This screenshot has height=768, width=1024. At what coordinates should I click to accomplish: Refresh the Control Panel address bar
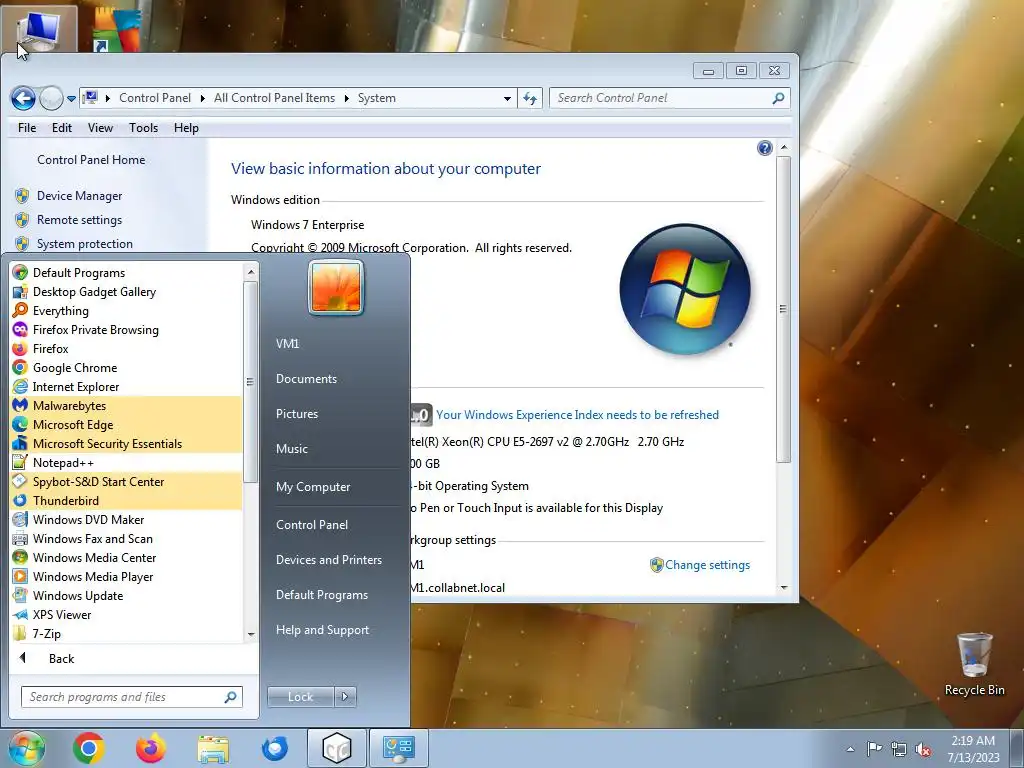tap(530, 98)
